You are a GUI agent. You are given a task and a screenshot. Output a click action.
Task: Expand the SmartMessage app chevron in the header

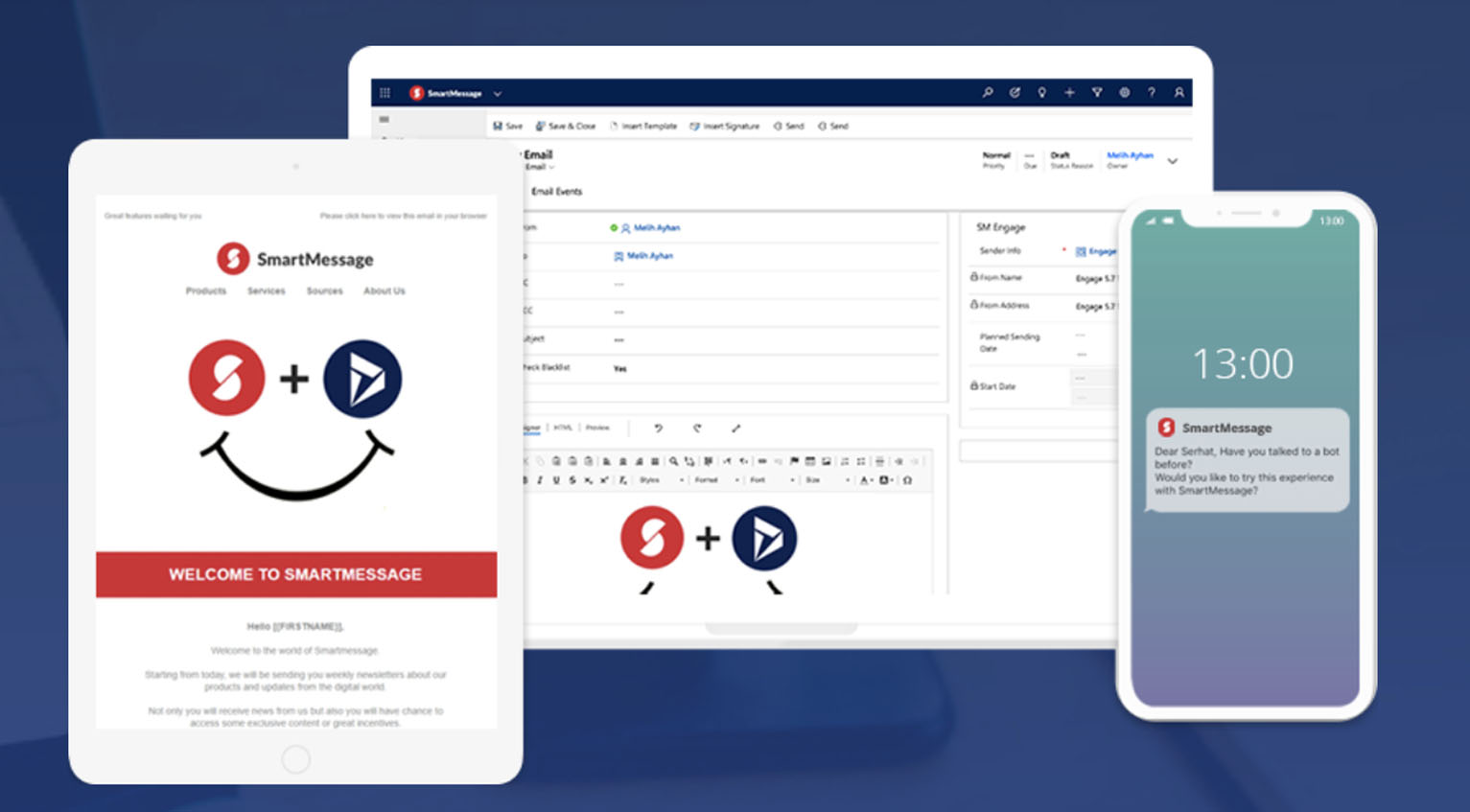pyautogui.click(x=497, y=94)
